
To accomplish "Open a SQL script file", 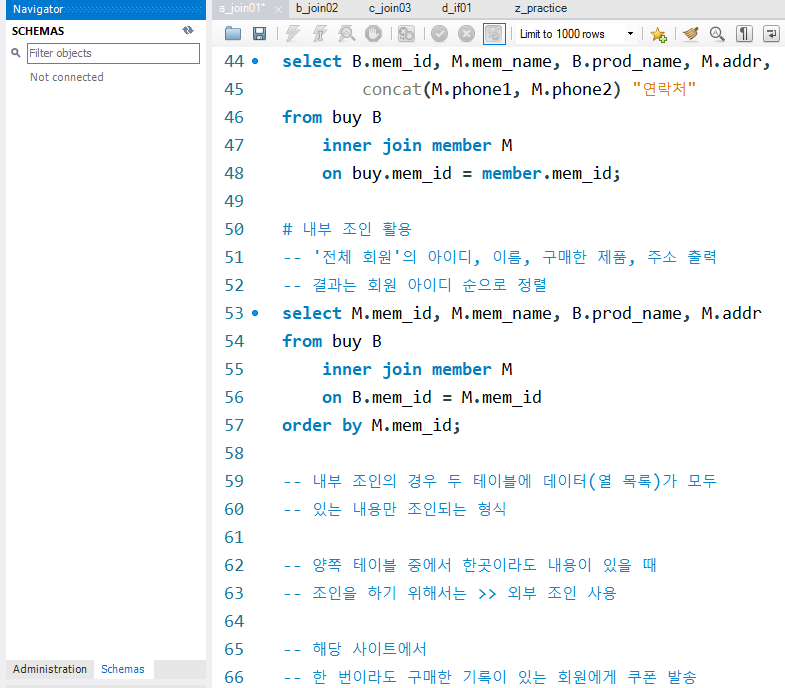I will [233, 34].
